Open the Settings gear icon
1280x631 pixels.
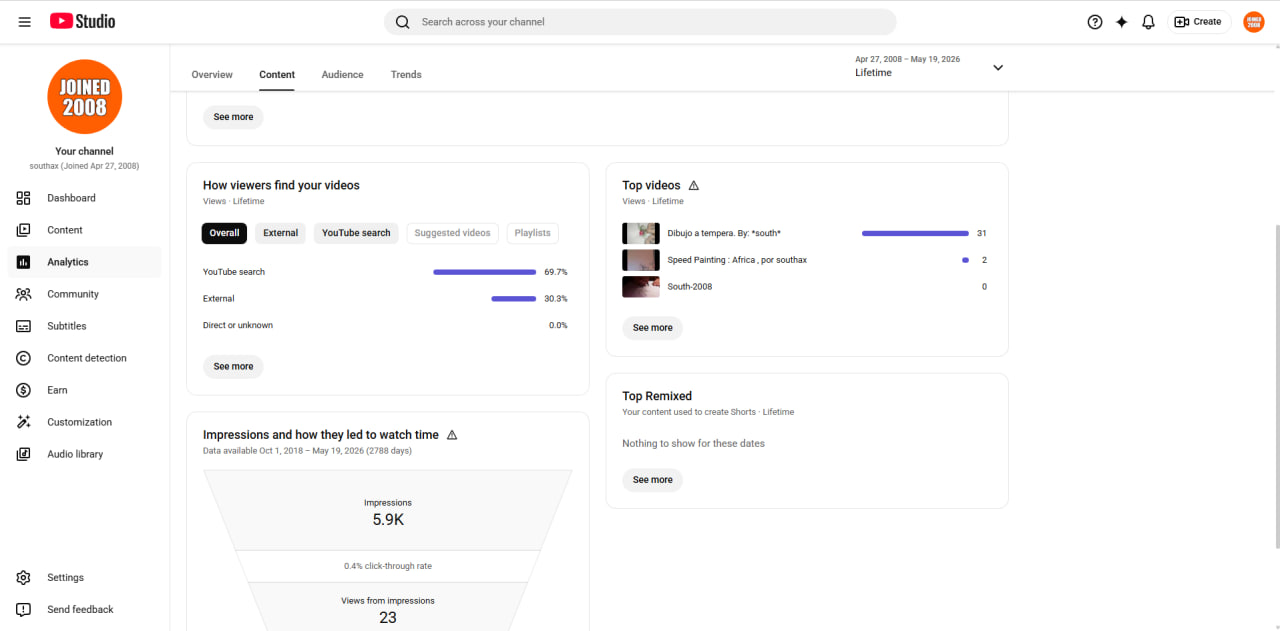(24, 578)
